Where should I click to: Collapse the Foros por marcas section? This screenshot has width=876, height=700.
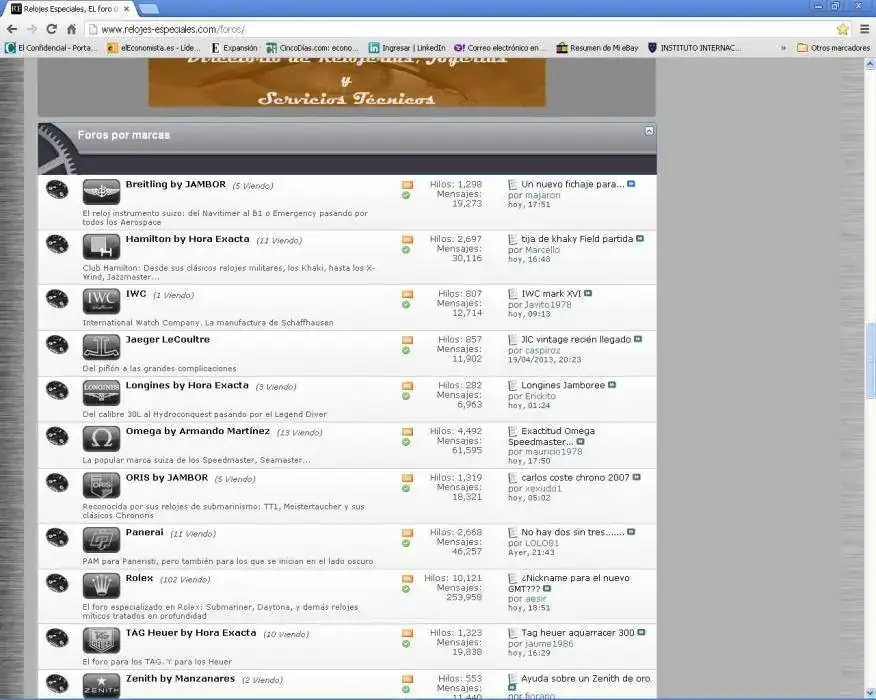point(649,131)
